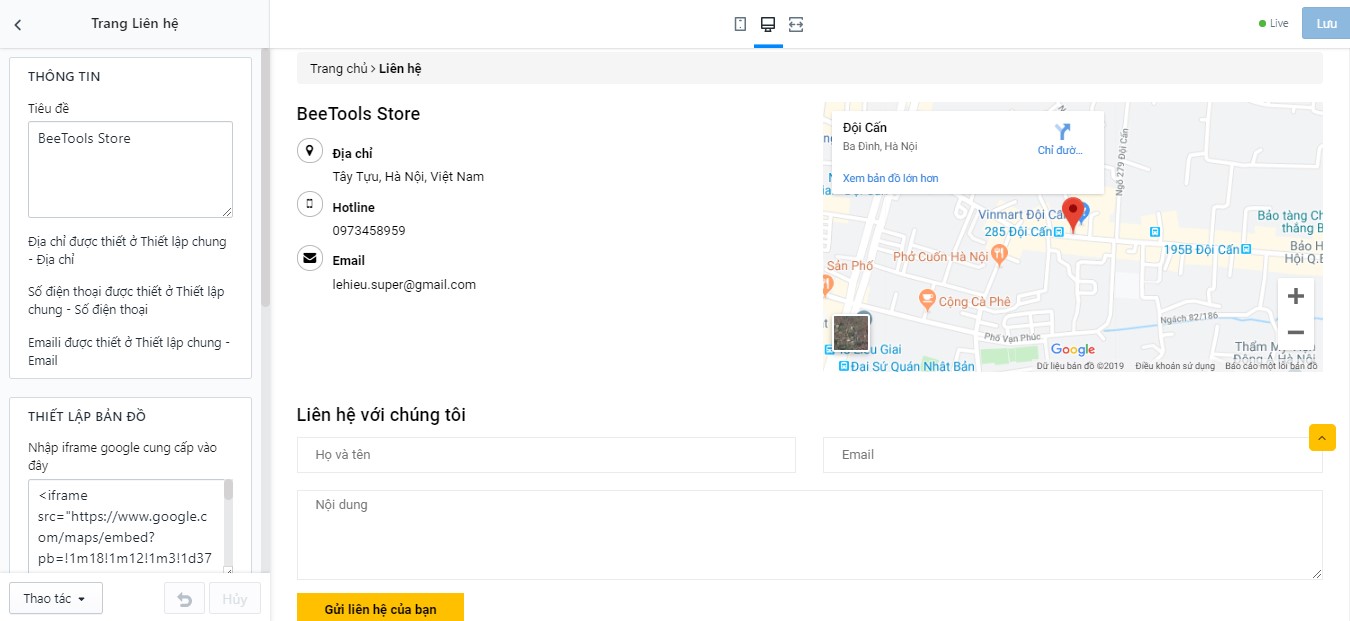Go to Trang chủ breadcrumb
This screenshot has width=1350, height=621.
click(339, 68)
